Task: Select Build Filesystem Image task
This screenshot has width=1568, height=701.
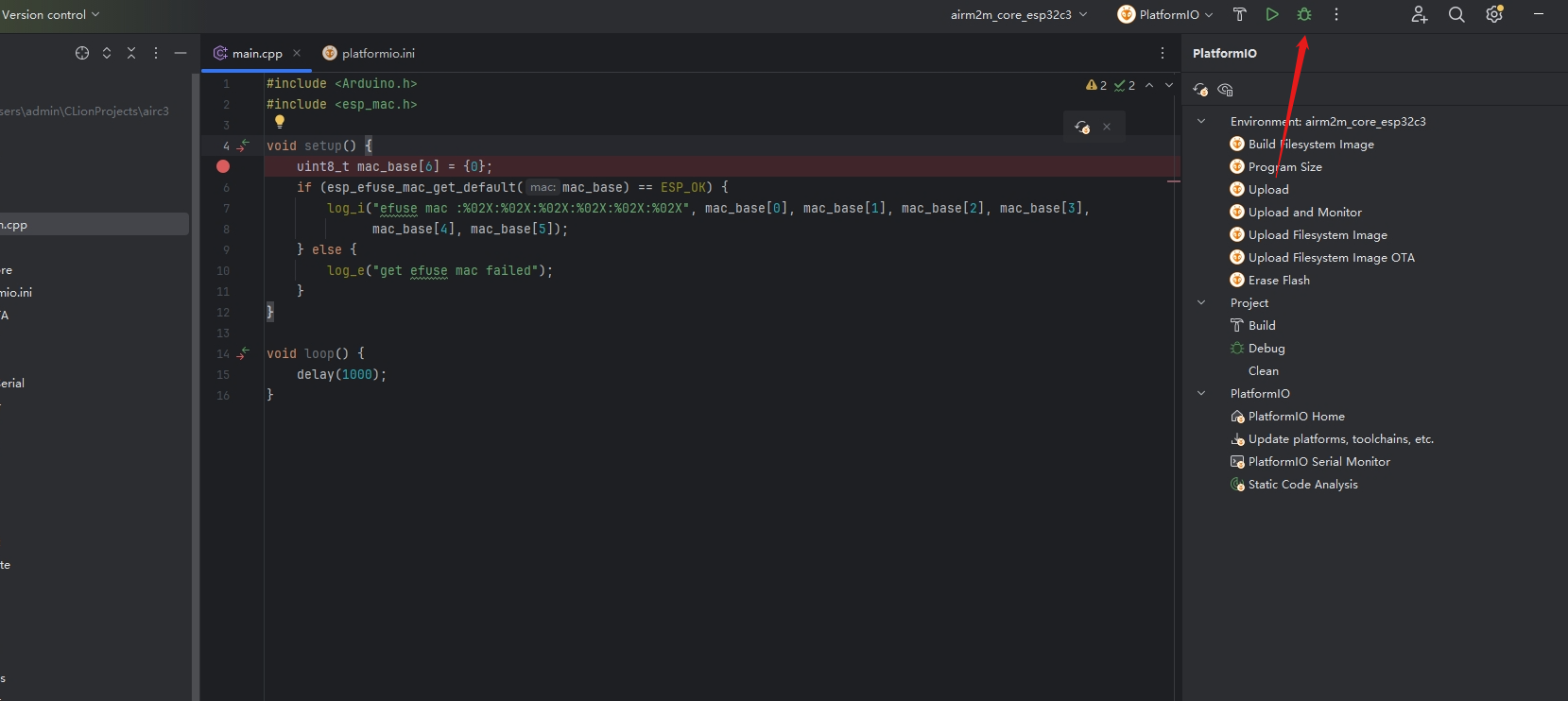Action: coord(1301,144)
